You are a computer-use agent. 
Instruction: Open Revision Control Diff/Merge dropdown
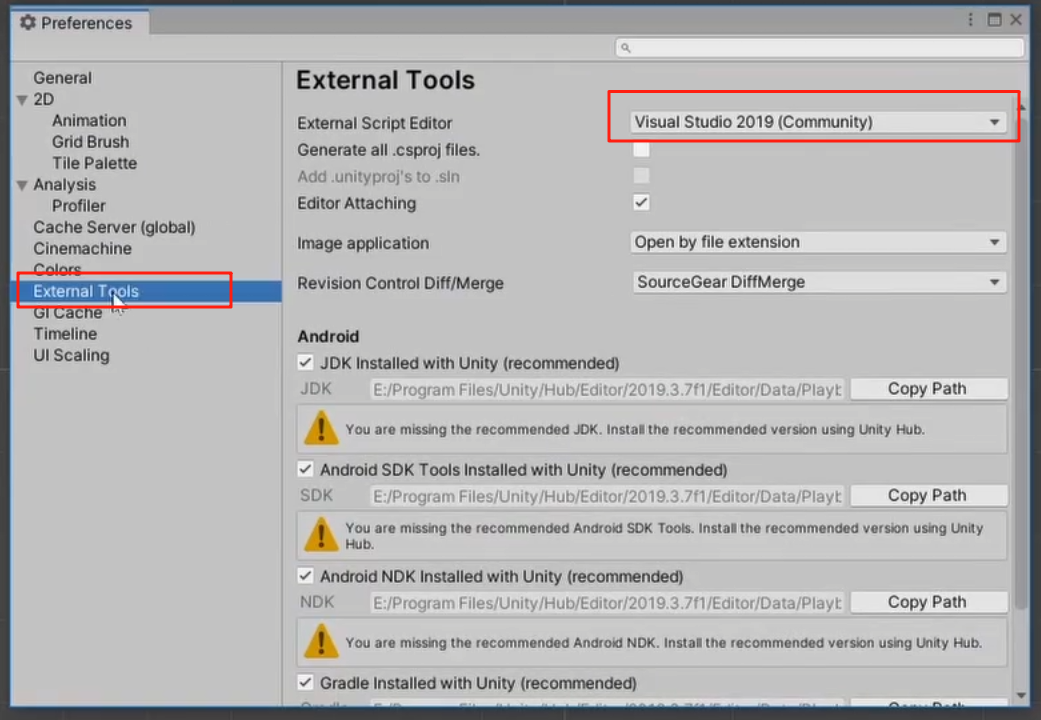(x=818, y=282)
